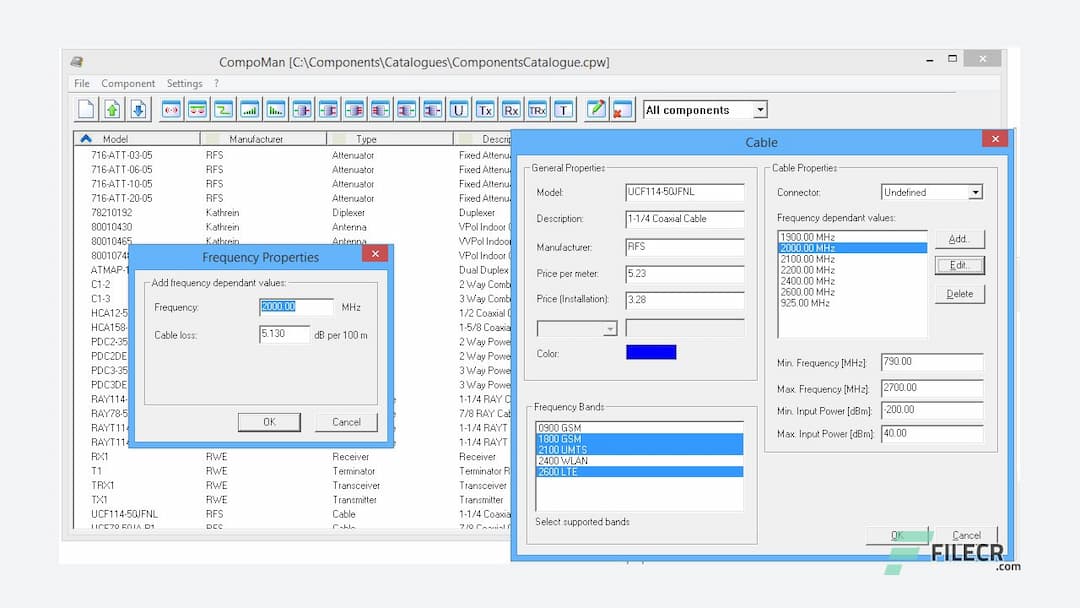Click the TRx transceiver toolbar icon
Screen dimensions: 1080x608
(537, 109)
